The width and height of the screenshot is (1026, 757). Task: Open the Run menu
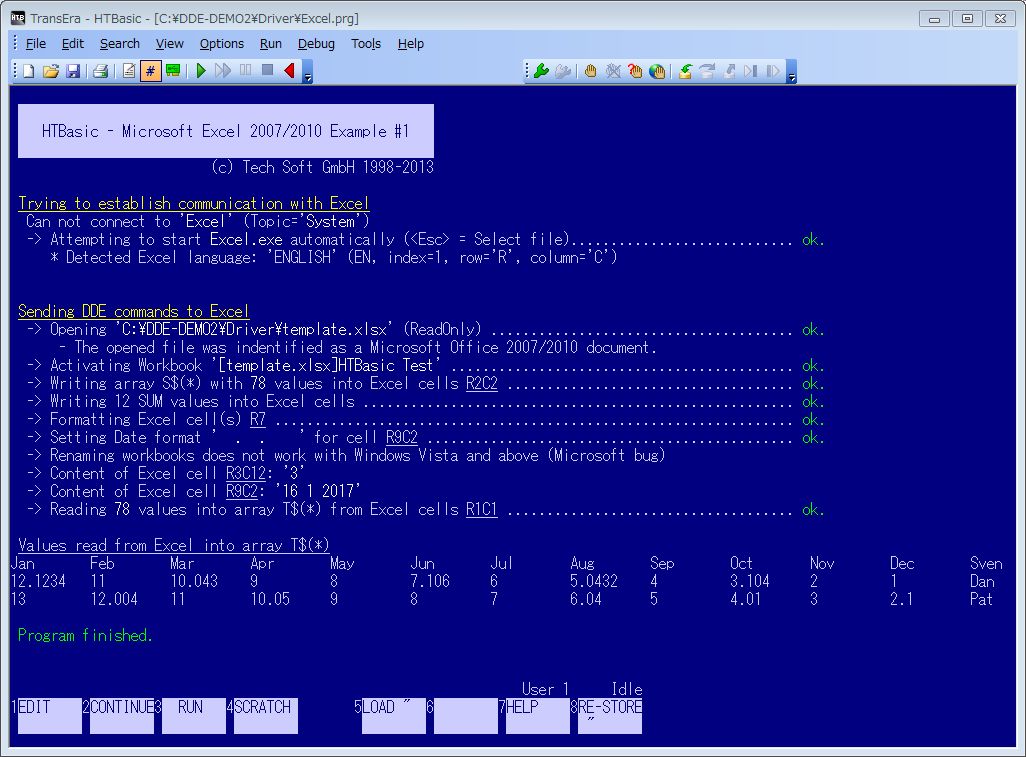pos(270,44)
